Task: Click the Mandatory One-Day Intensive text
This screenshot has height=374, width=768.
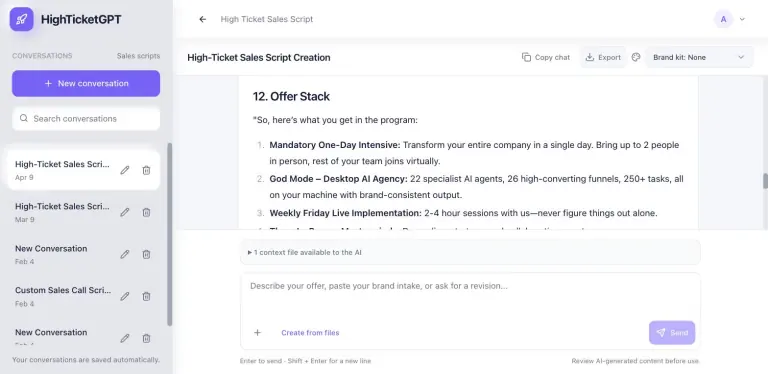Action: (x=335, y=145)
